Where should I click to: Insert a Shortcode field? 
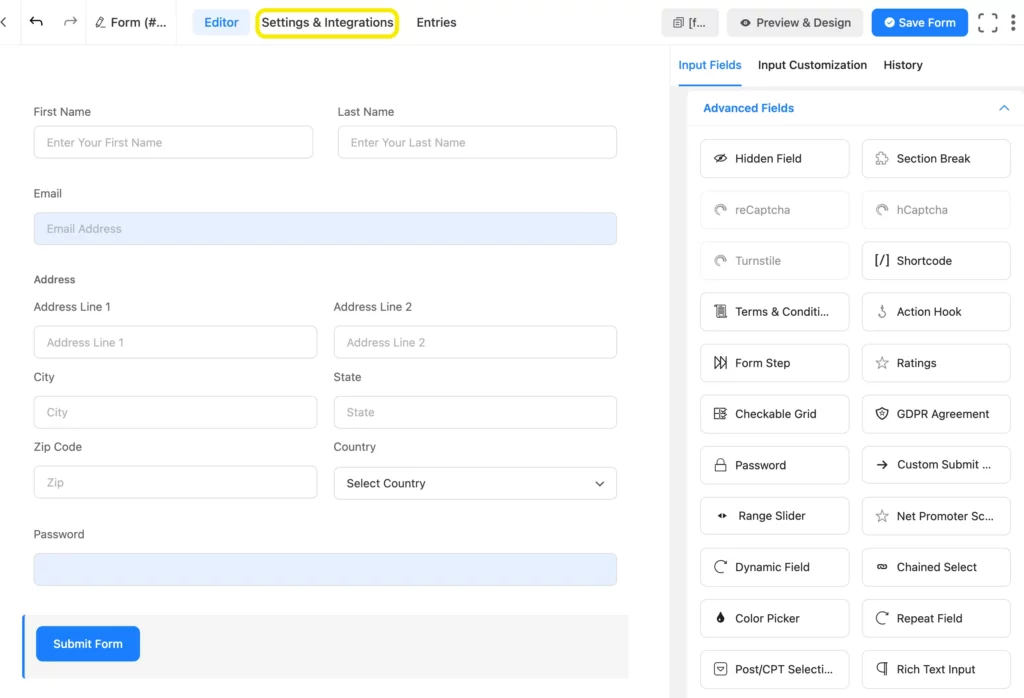tap(936, 261)
